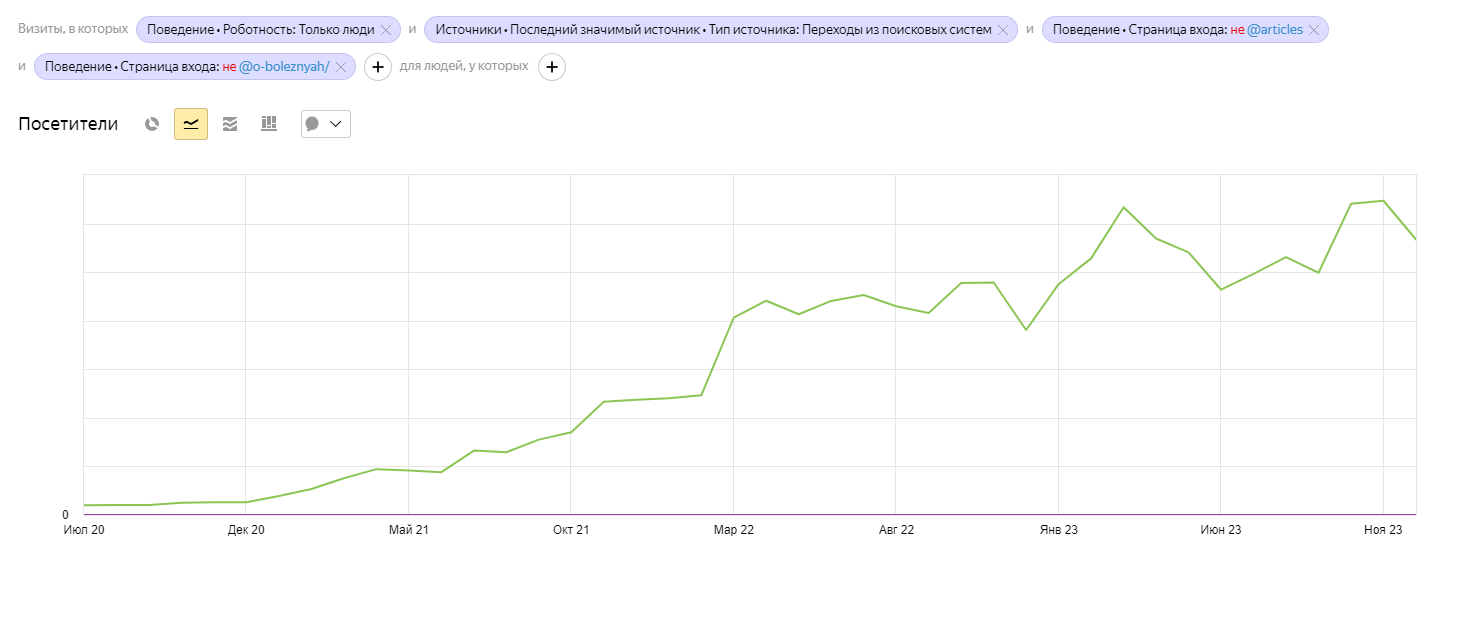Screen dimensions: 1464x621
Task: Remove the @articles entry page filter
Action: point(1314,30)
